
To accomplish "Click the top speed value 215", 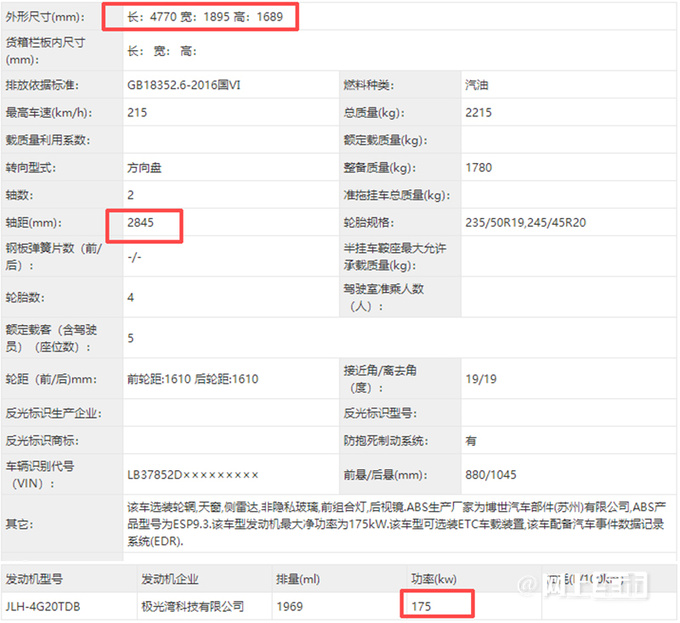I will (137, 113).
